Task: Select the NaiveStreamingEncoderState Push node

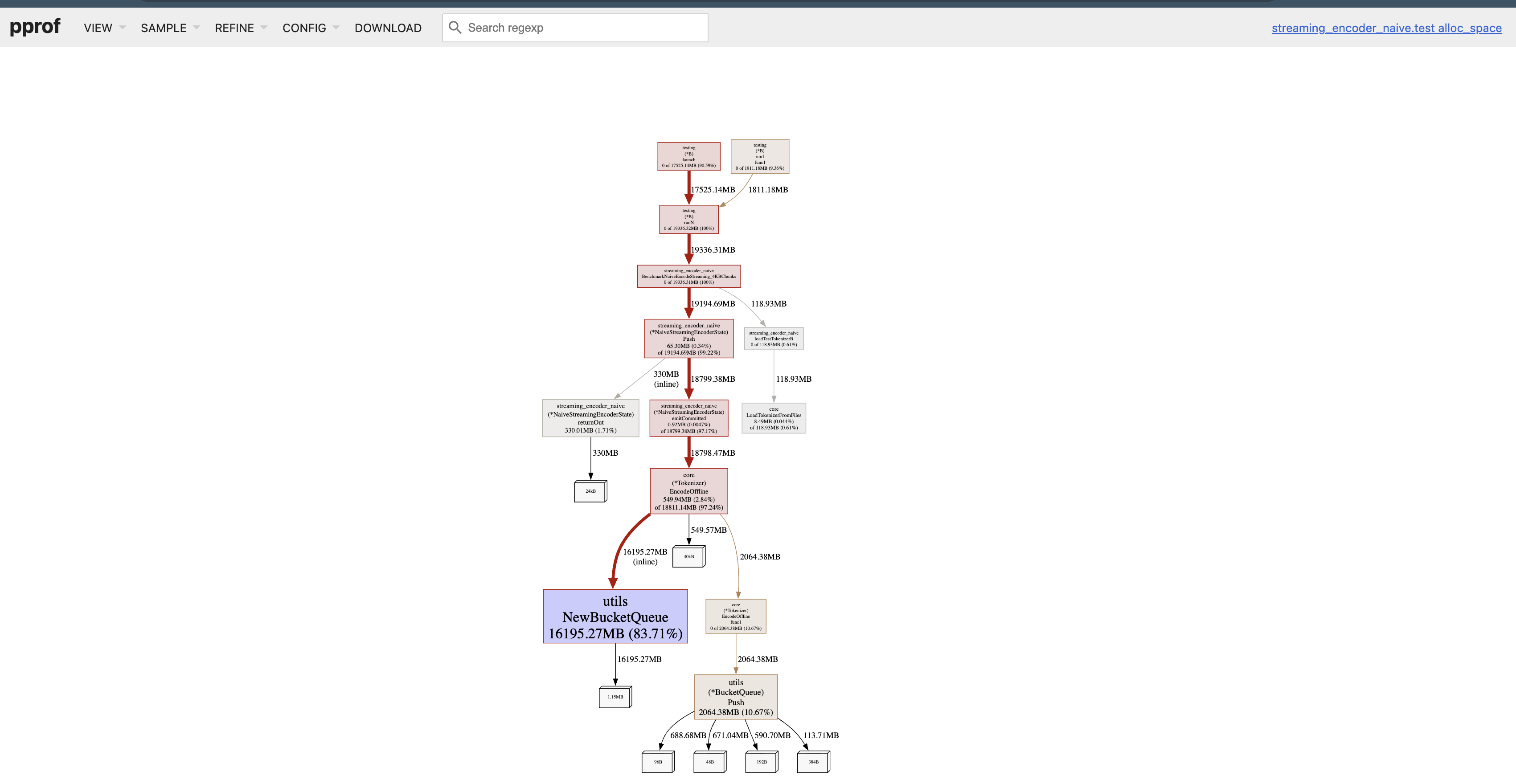Action: click(x=689, y=339)
